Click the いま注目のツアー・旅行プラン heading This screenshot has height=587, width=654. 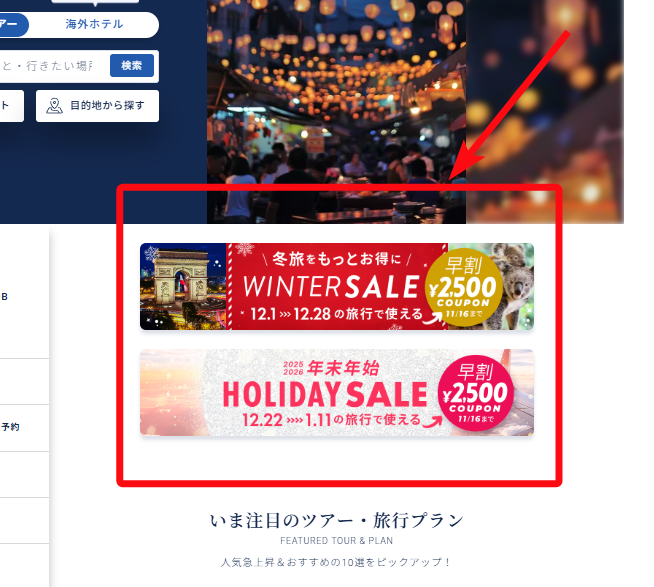click(x=337, y=521)
